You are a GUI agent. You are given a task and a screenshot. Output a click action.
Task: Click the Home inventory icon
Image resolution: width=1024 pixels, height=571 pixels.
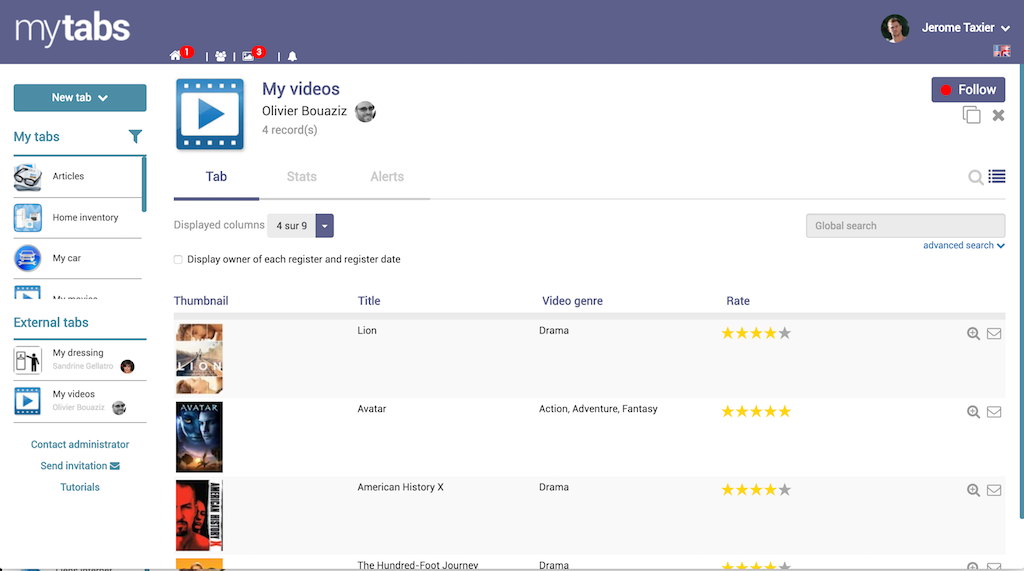point(27,218)
